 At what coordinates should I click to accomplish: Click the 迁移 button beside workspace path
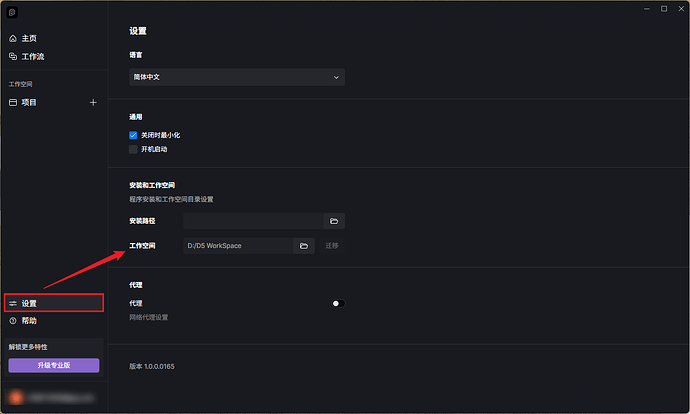[331, 246]
